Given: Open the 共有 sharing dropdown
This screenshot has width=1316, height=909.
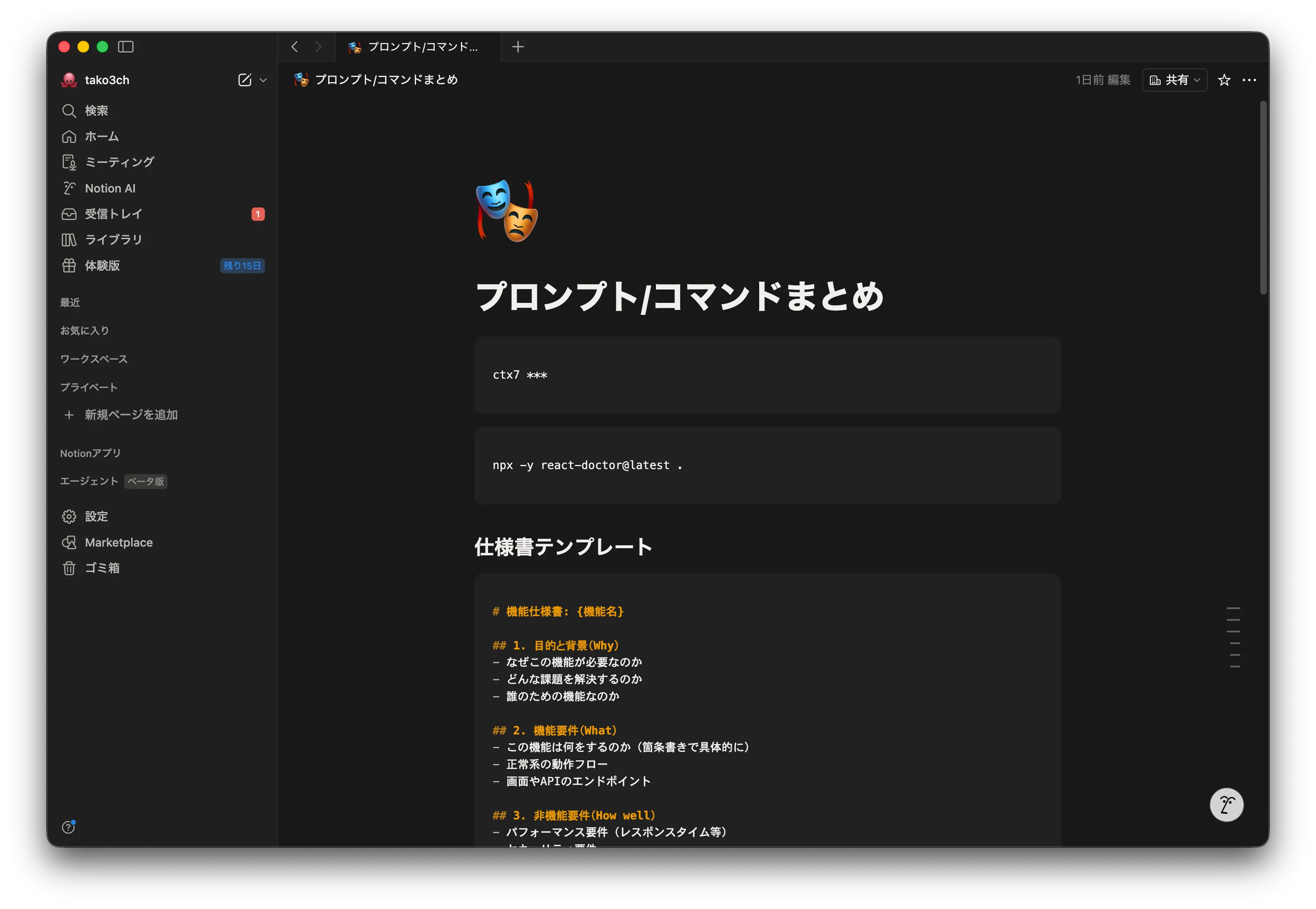Looking at the screenshot, I should 1174,80.
